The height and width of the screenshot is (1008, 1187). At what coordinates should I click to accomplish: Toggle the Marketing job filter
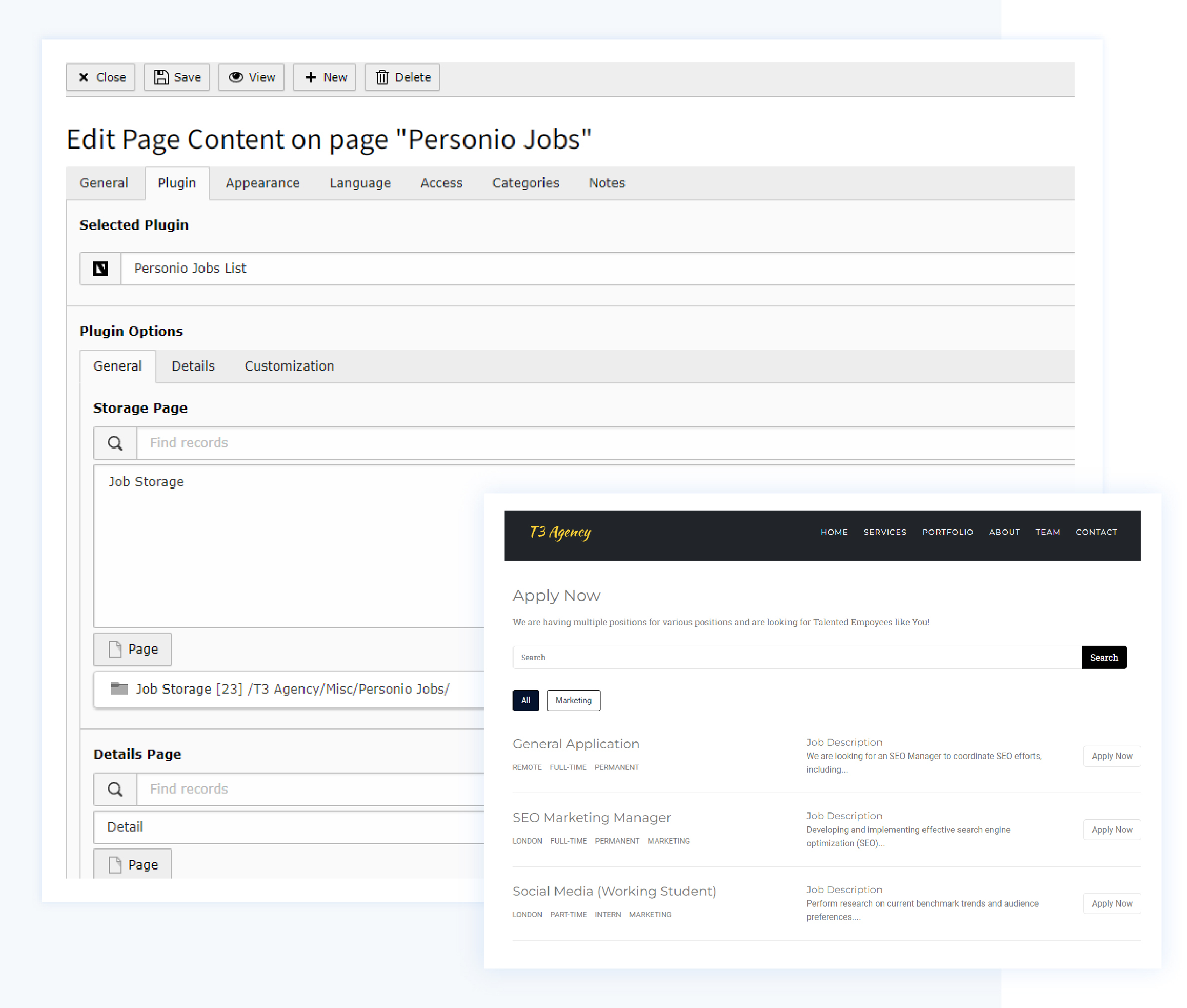pyautogui.click(x=573, y=700)
